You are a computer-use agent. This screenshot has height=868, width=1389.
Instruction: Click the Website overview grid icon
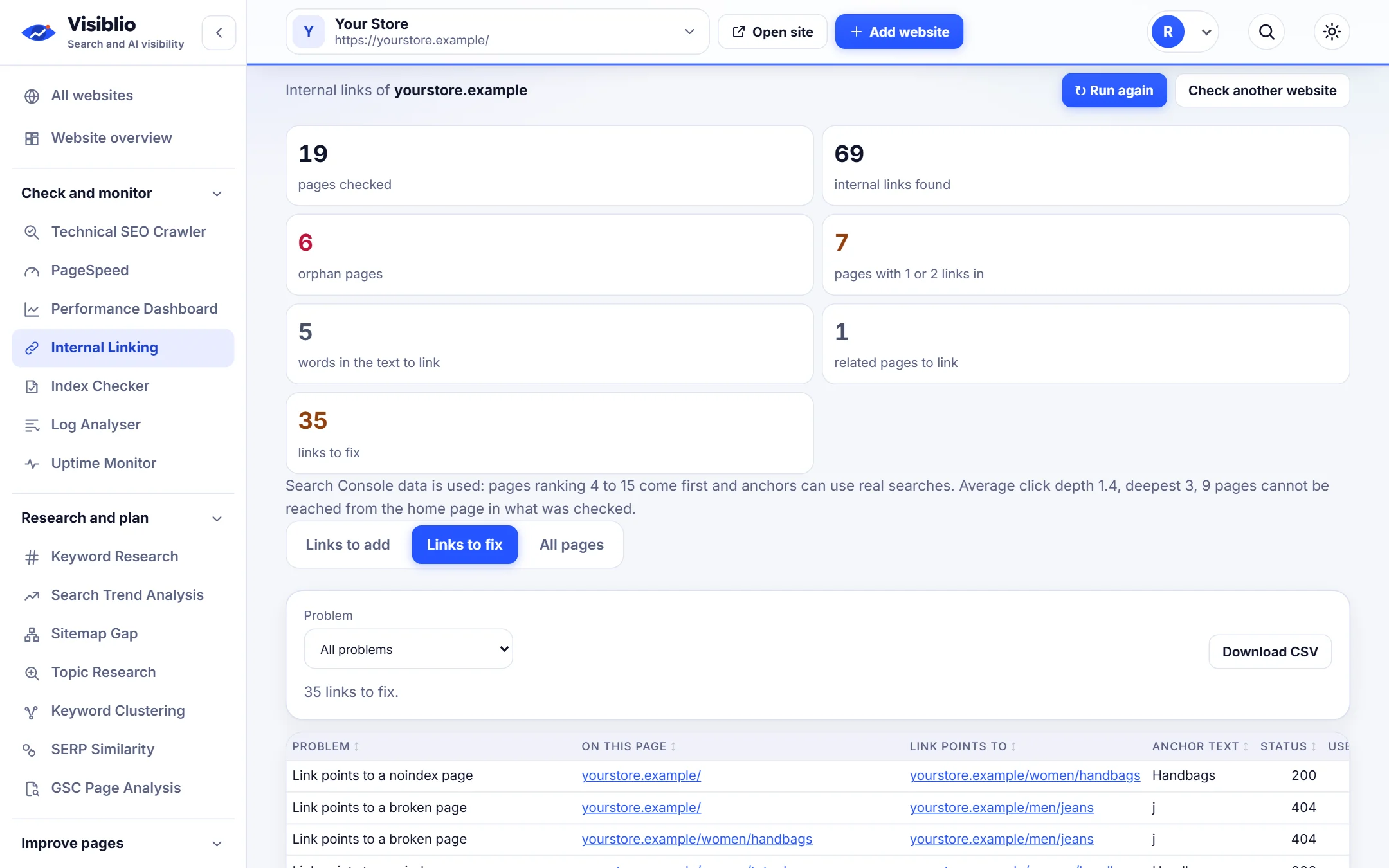32,138
